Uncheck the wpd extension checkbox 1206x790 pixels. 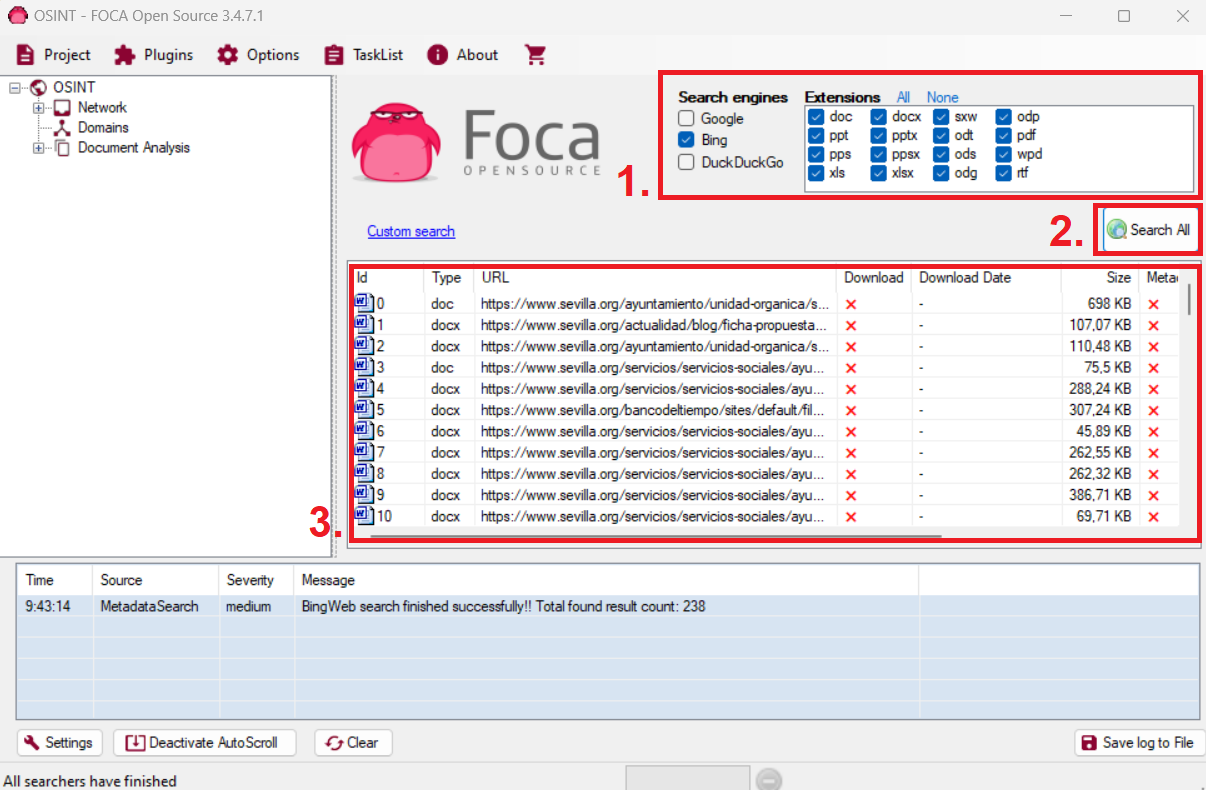click(1003, 154)
